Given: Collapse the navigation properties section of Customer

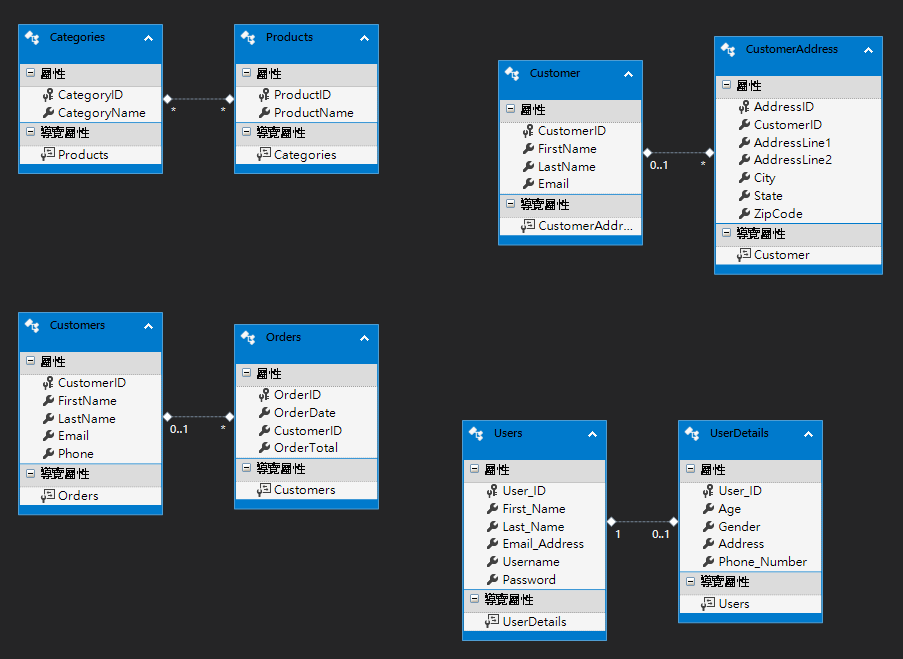Looking at the screenshot, I should [x=510, y=204].
